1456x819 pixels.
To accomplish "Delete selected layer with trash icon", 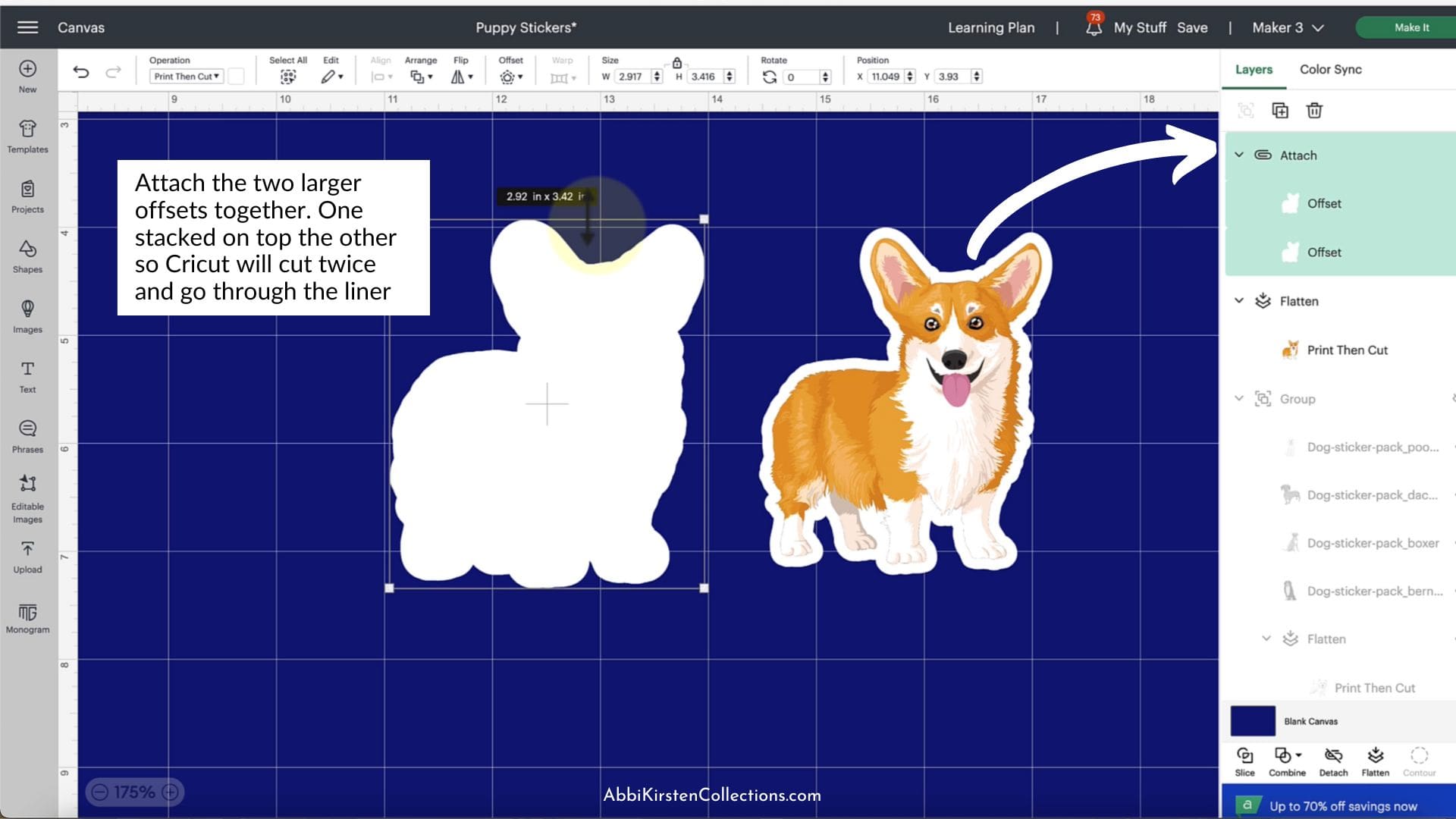I will coord(1314,111).
